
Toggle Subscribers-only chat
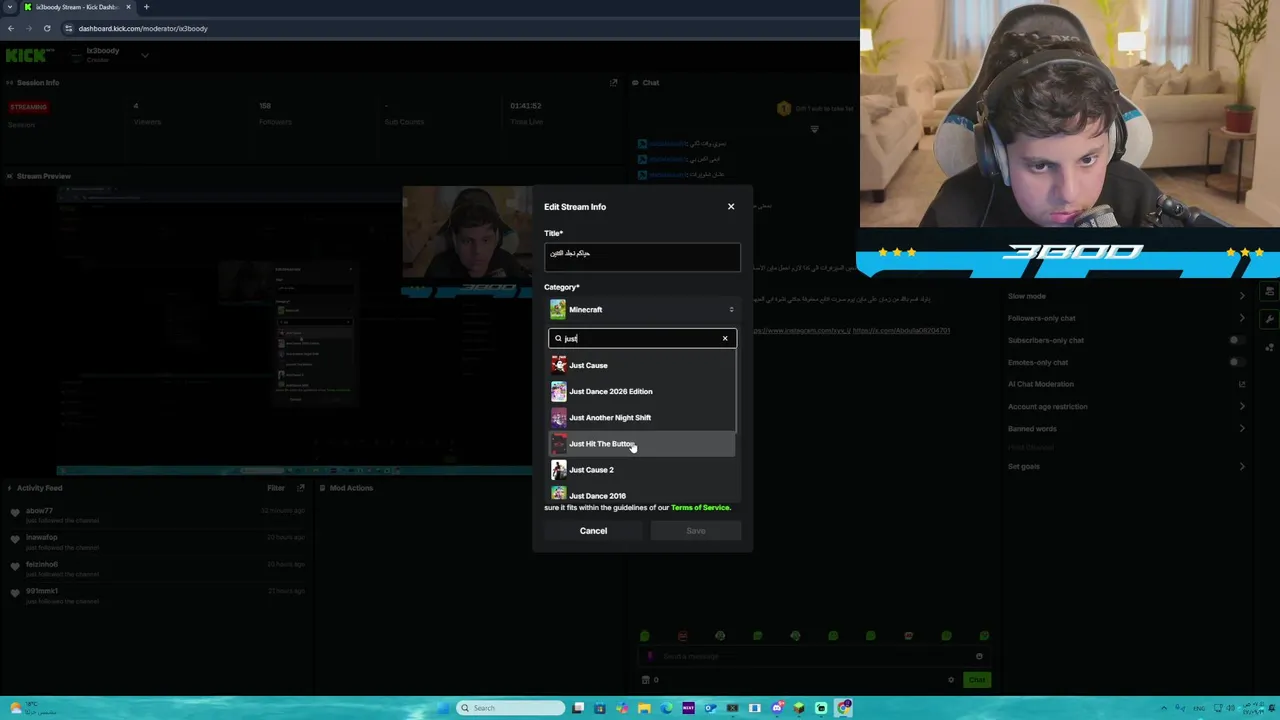click(x=1237, y=340)
